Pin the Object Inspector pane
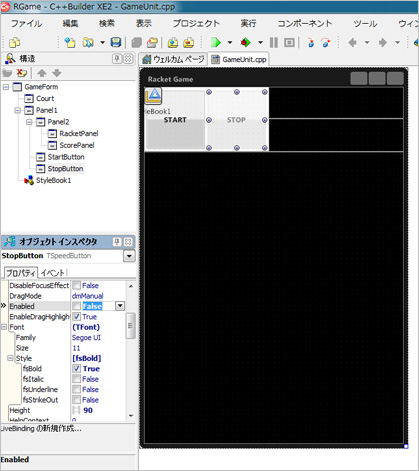The height and width of the screenshot is (471, 419). coord(117,242)
